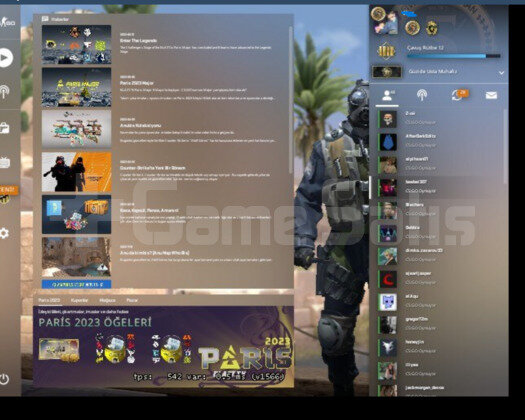Select friend with purple cat avatar
525x420 pixels.
tap(440, 233)
